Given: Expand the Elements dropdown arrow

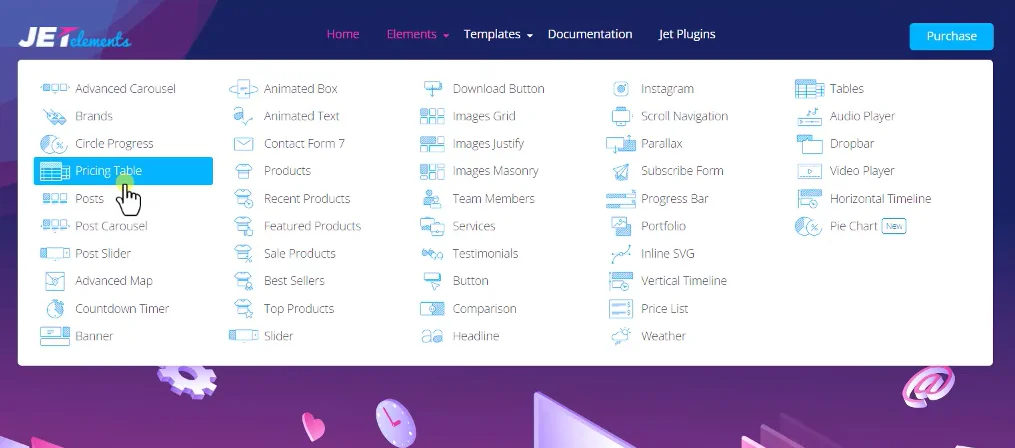Looking at the screenshot, I should pyautogui.click(x=445, y=35).
